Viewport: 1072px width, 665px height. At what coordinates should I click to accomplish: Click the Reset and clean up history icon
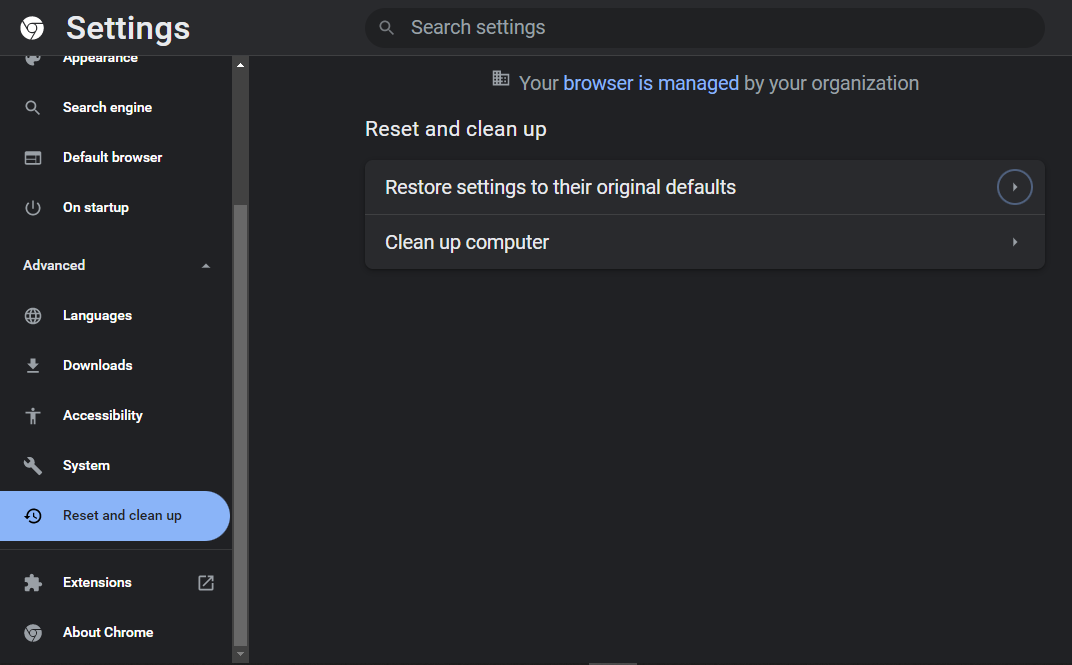pyautogui.click(x=32, y=516)
